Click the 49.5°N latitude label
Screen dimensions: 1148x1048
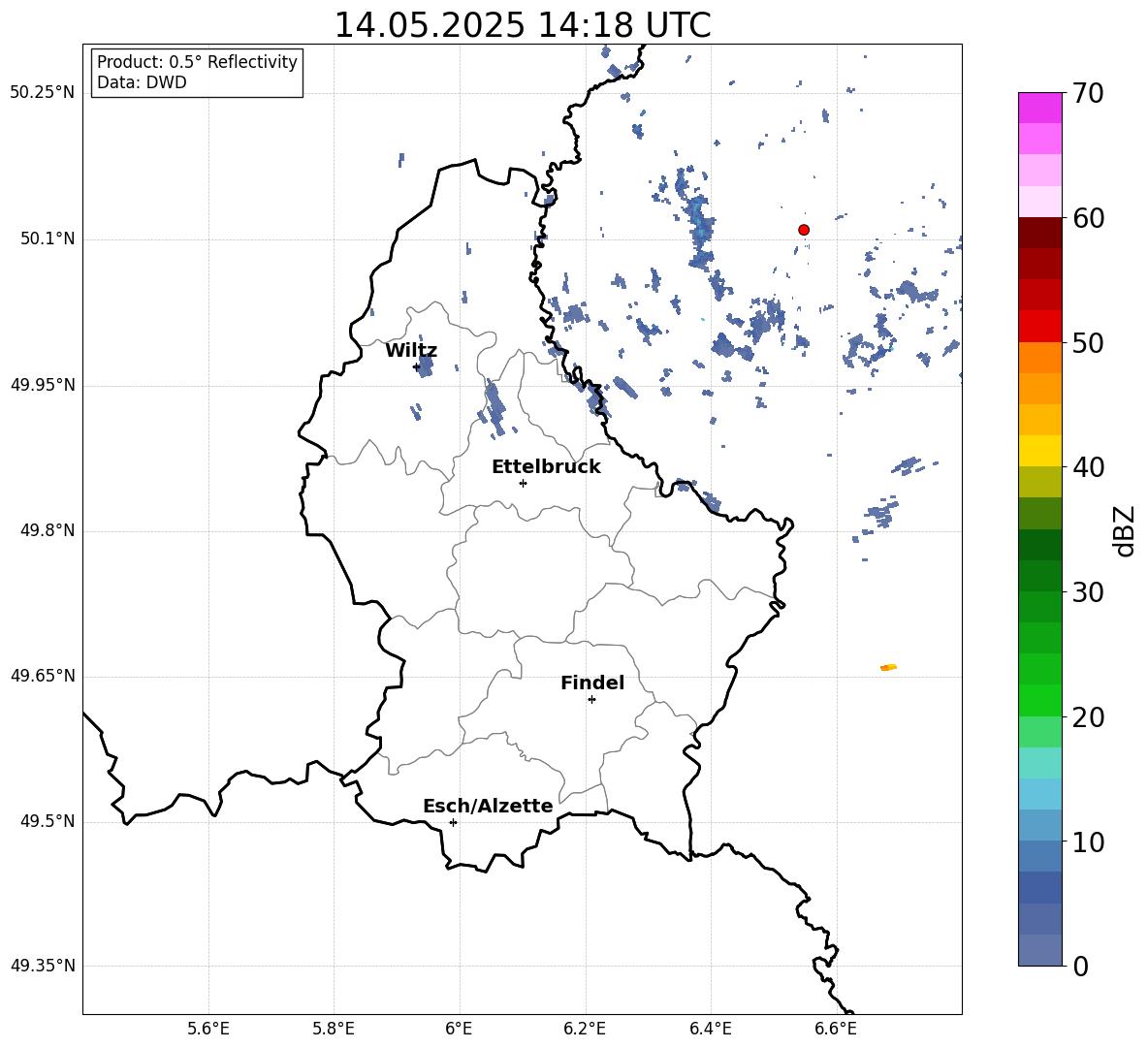(48, 821)
